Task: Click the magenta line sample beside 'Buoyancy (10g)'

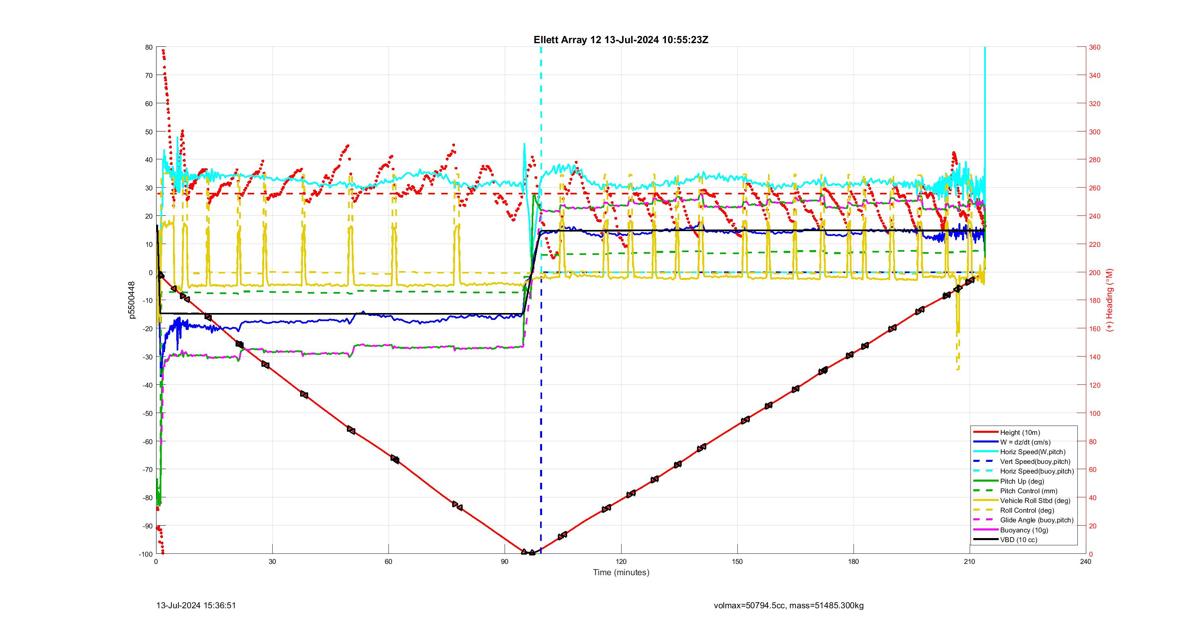Action: click(x=985, y=531)
